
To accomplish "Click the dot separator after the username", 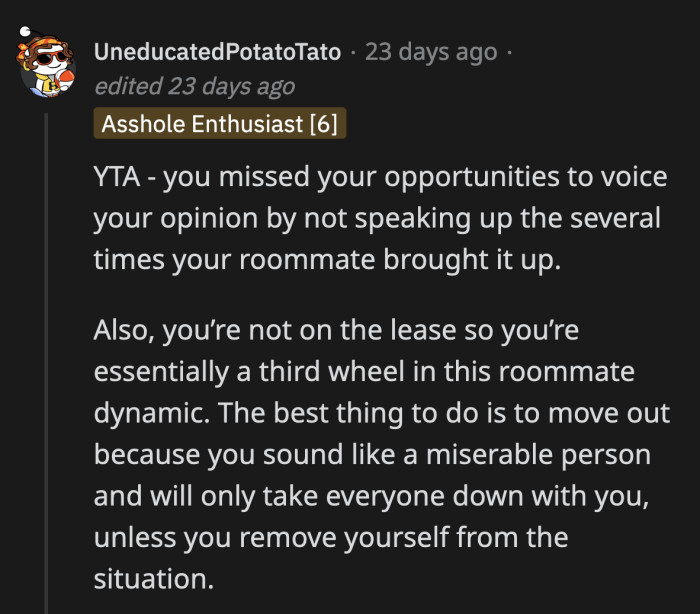I will coord(354,52).
